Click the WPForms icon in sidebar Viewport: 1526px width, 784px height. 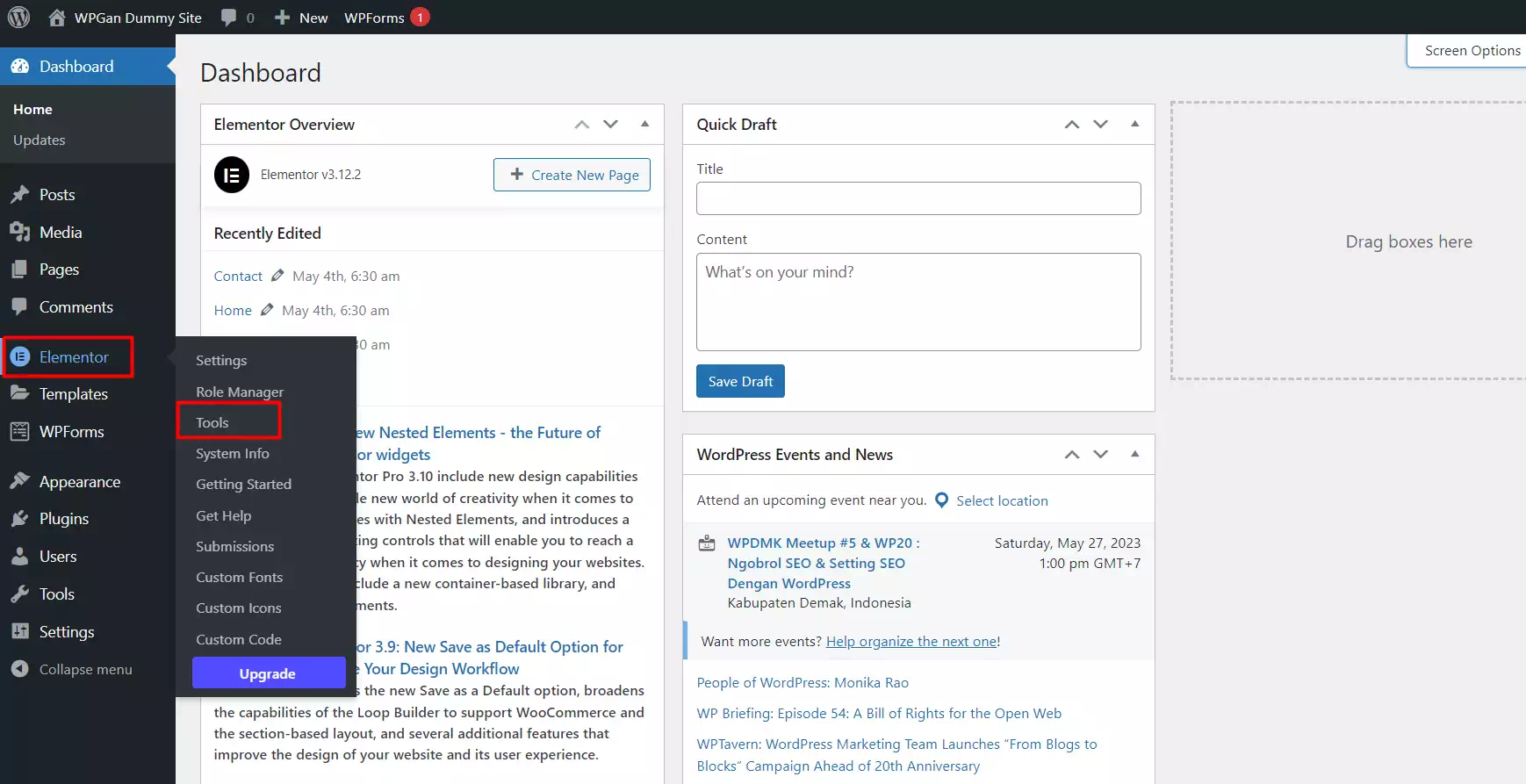click(x=19, y=432)
